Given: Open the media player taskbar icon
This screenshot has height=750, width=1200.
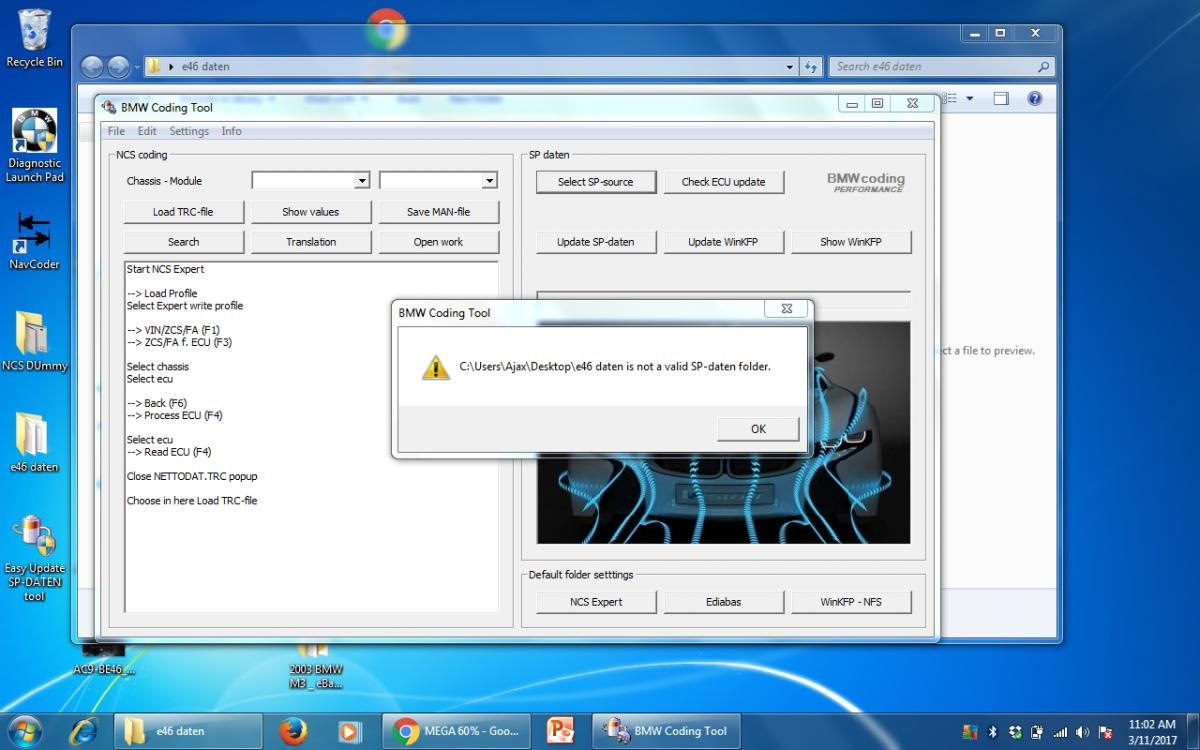Looking at the screenshot, I should tap(349, 731).
